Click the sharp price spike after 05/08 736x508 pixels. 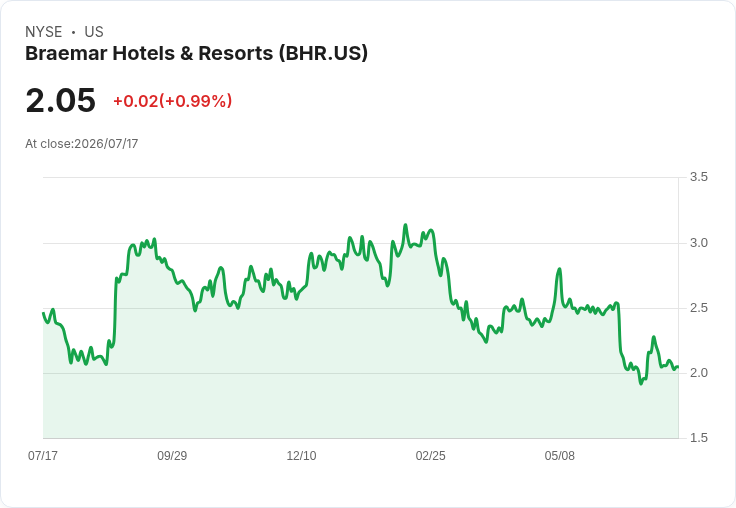pyautogui.click(x=559, y=269)
